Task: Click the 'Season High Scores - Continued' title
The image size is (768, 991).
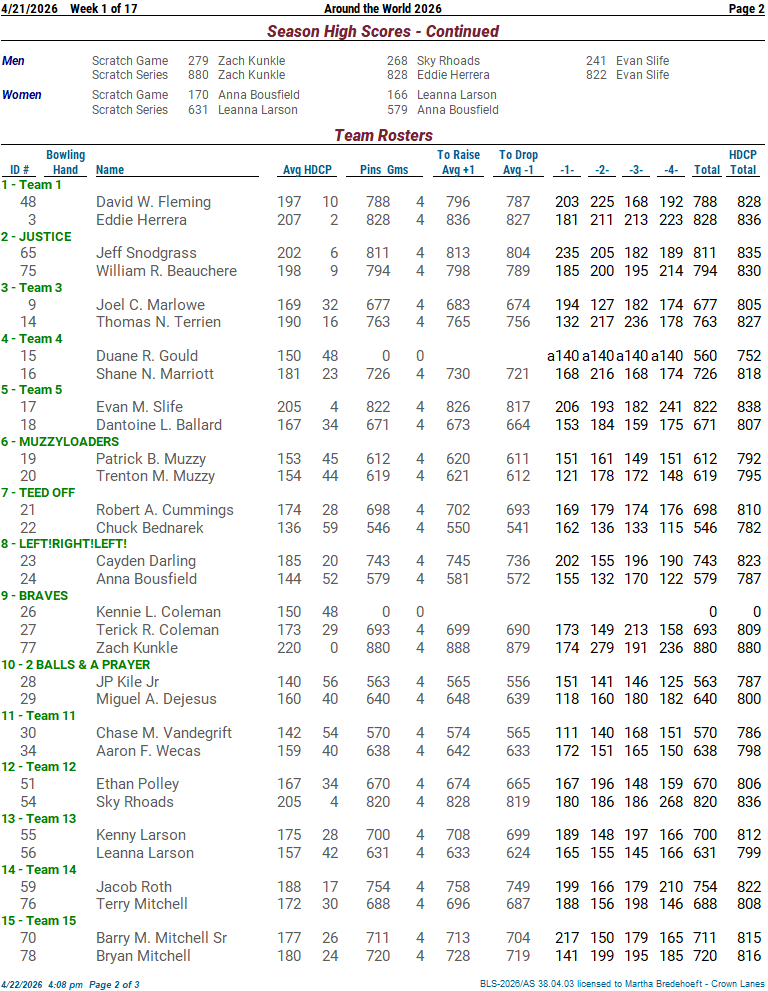Action: point(383,31)
